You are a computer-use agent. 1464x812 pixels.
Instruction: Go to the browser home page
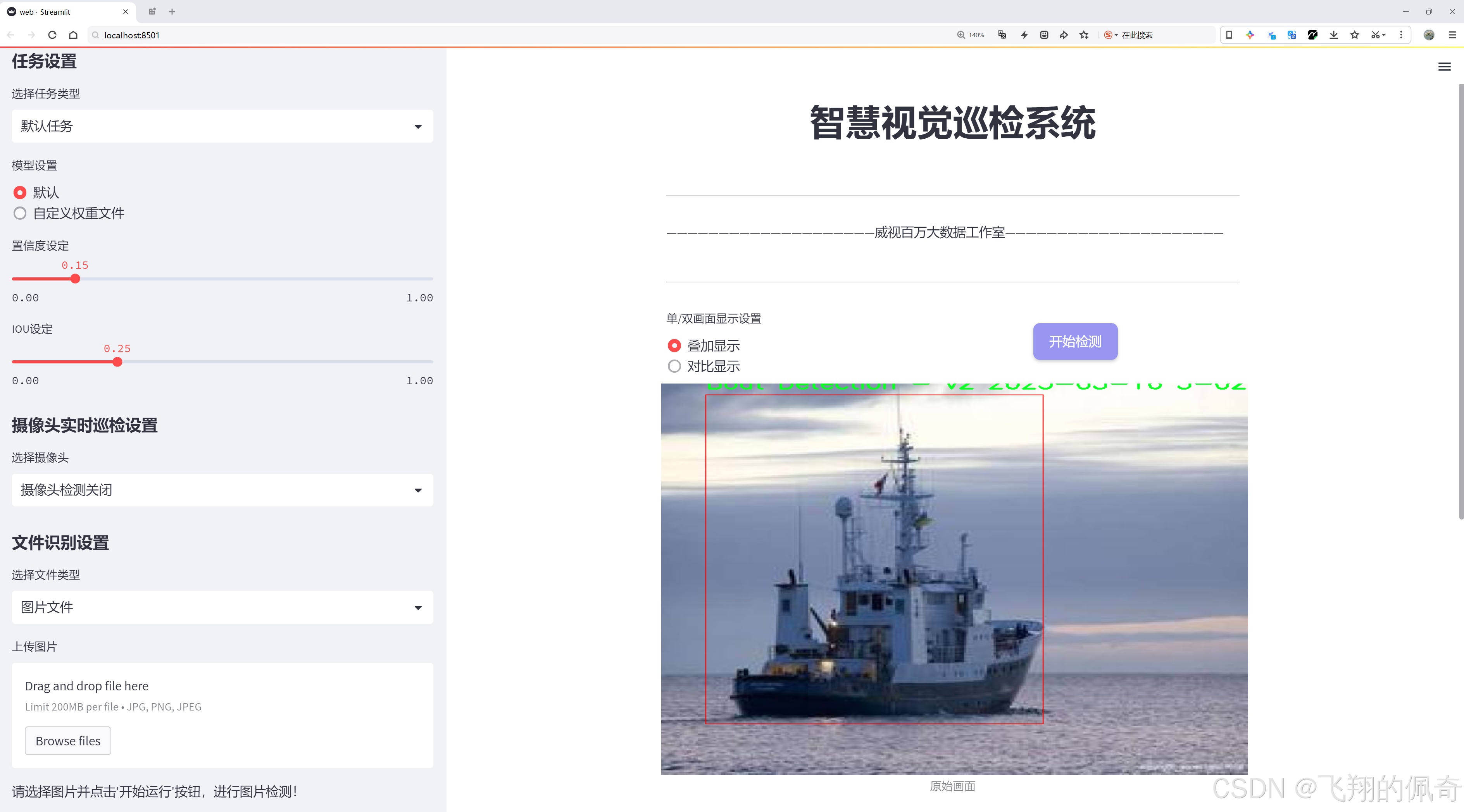pos(73,35)
